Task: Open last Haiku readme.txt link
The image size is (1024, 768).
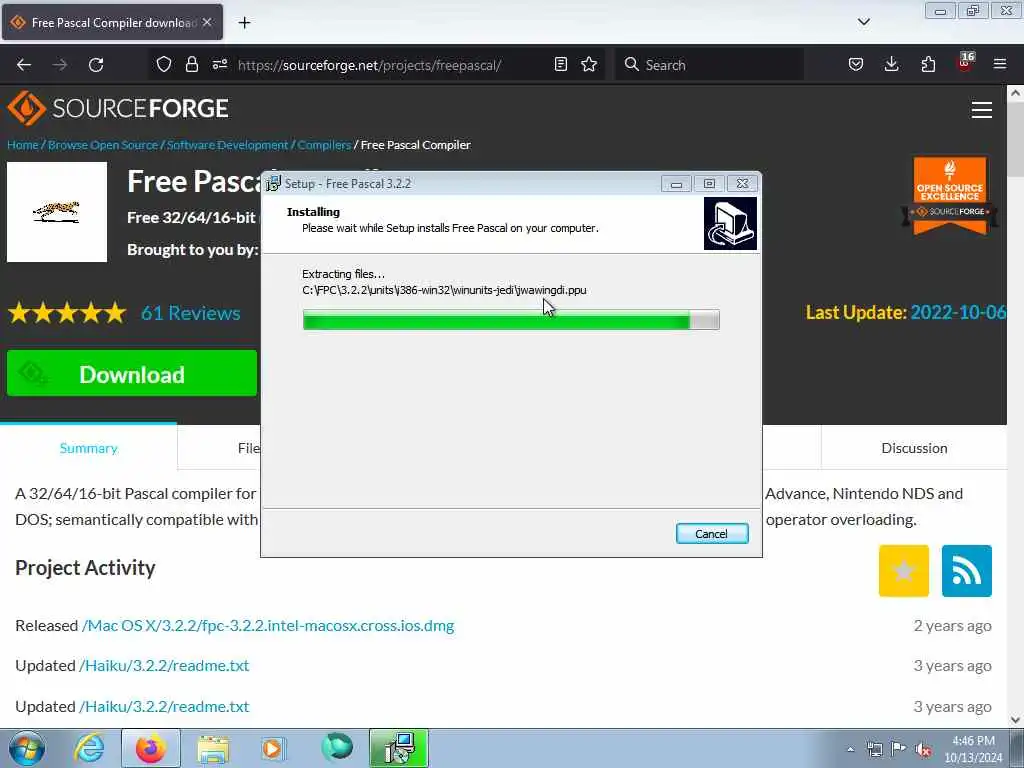Action: 164,706
